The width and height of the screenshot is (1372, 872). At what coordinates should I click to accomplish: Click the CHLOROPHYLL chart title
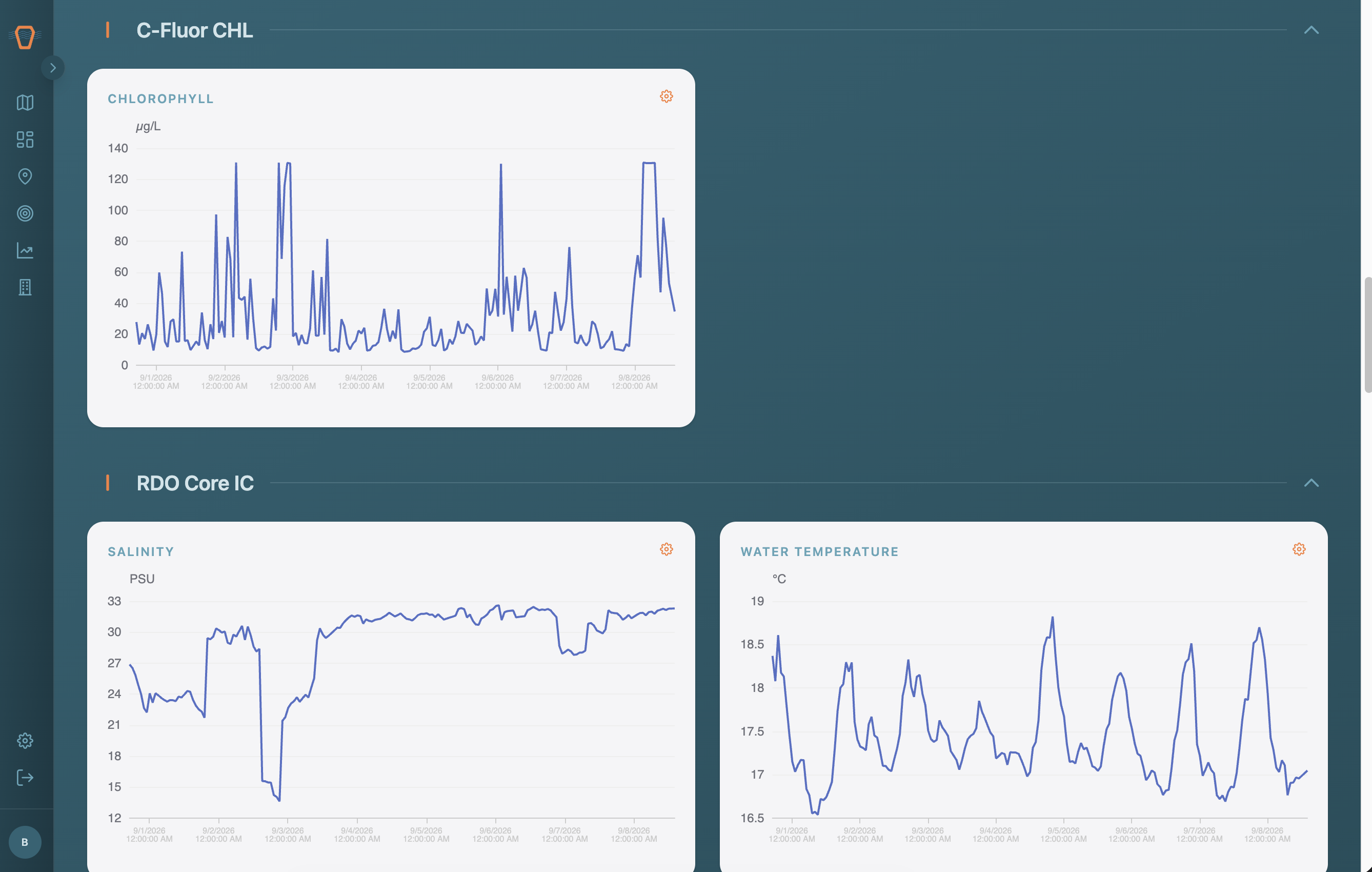(x=160, y=99)
